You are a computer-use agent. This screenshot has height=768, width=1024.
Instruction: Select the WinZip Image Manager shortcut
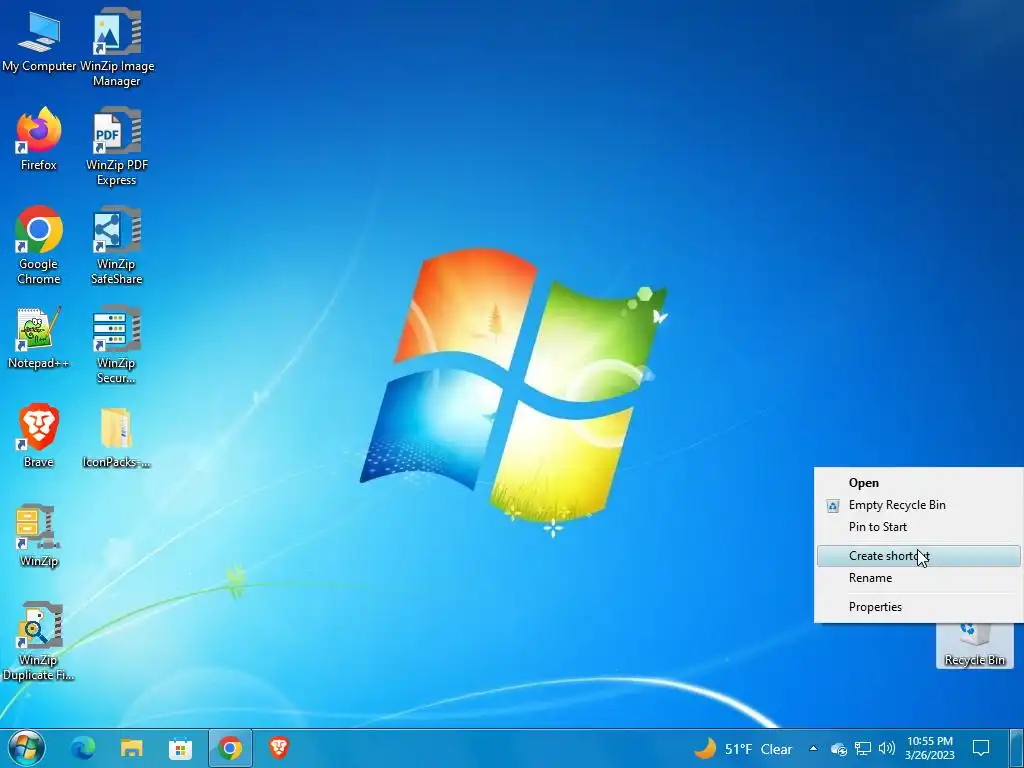[x=117, y=47]
